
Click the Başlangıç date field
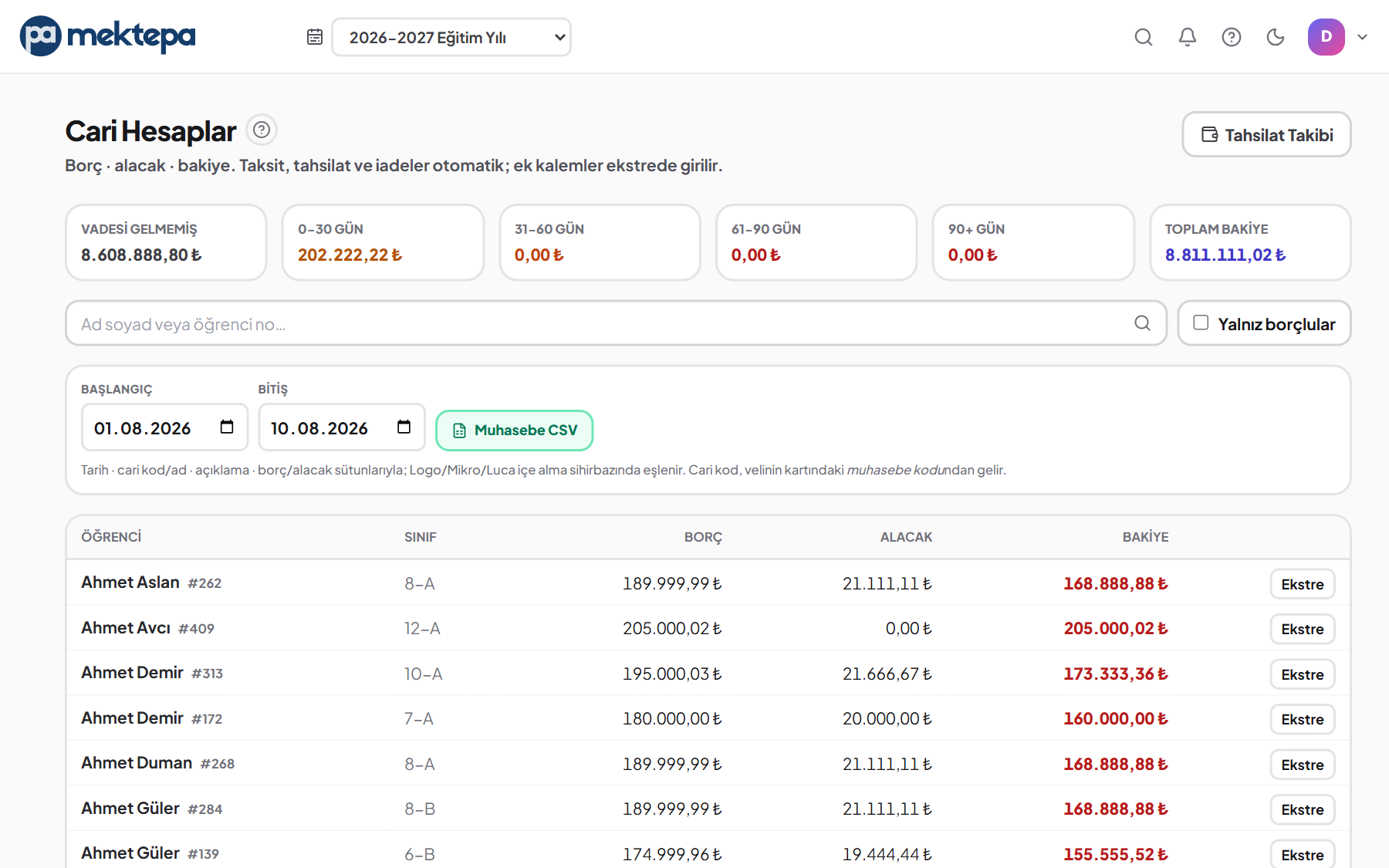[164, 427]
